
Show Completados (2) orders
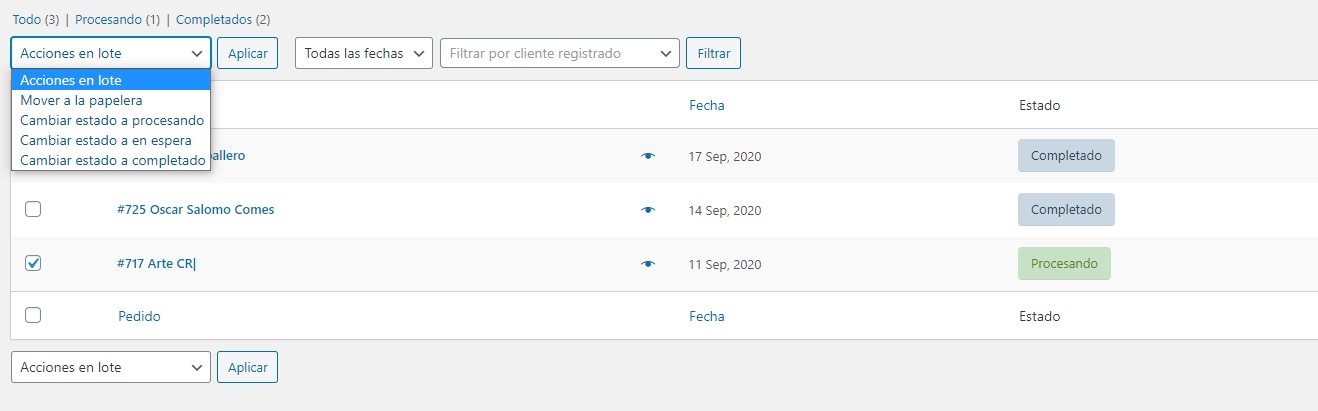click(x=223, y=19)
